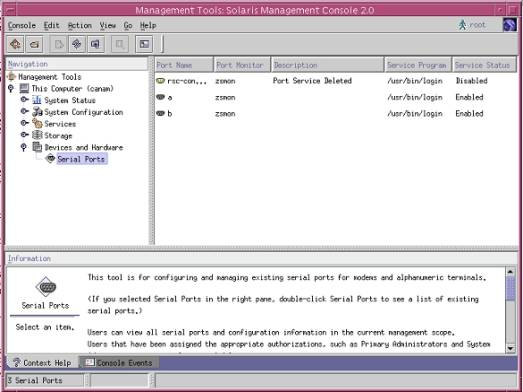523x392 pixels.
Task: Click the blue screen toolbar icon
Action: [96, 44]
